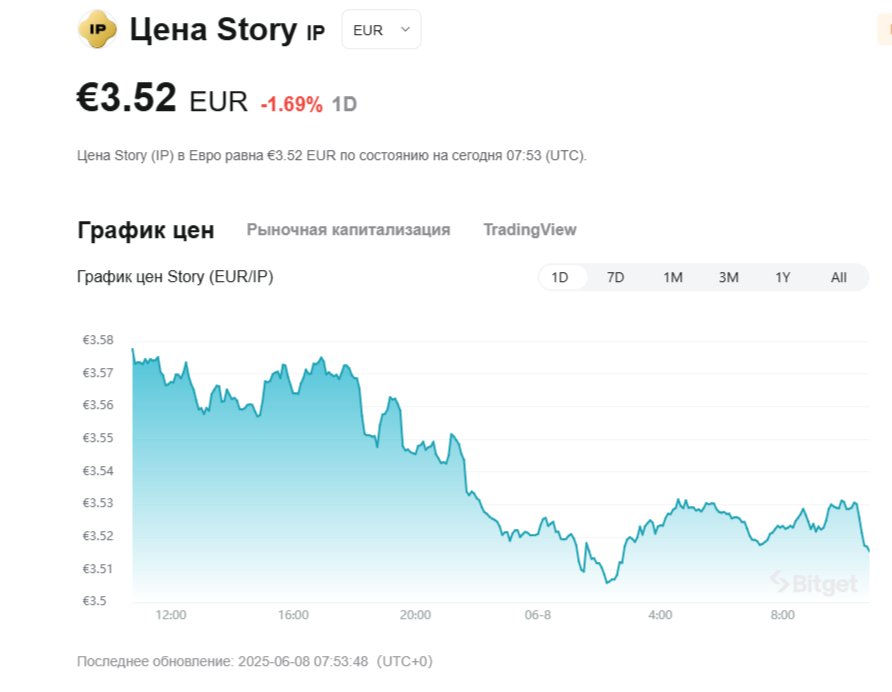The image size is (892, 692).
Task: Switch chart range to 1M
Action: 672,277
